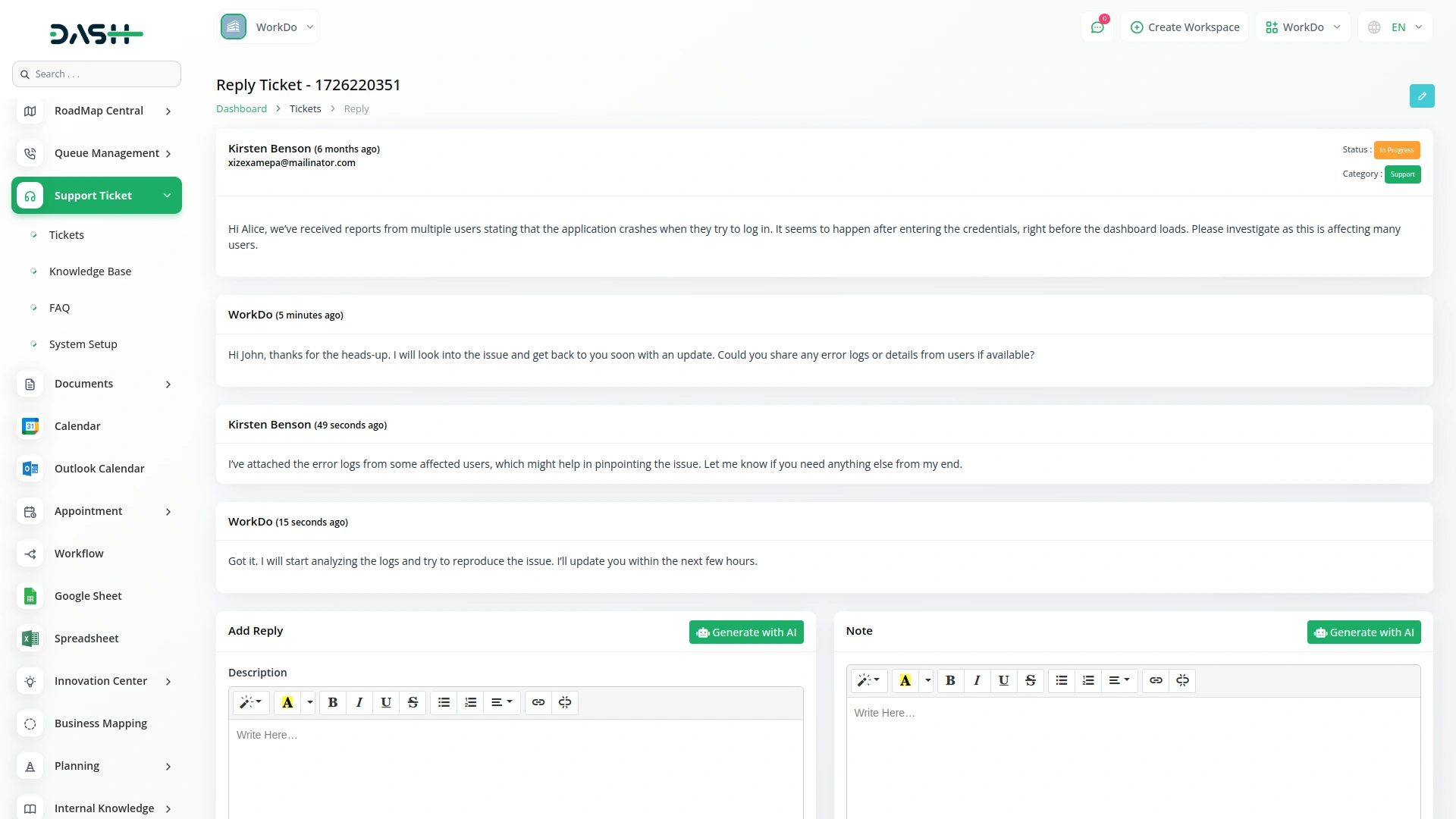The image size is (1456, 819).
Task: Insert link in the Note editor toolbar
Action: tap(1156, 680)
